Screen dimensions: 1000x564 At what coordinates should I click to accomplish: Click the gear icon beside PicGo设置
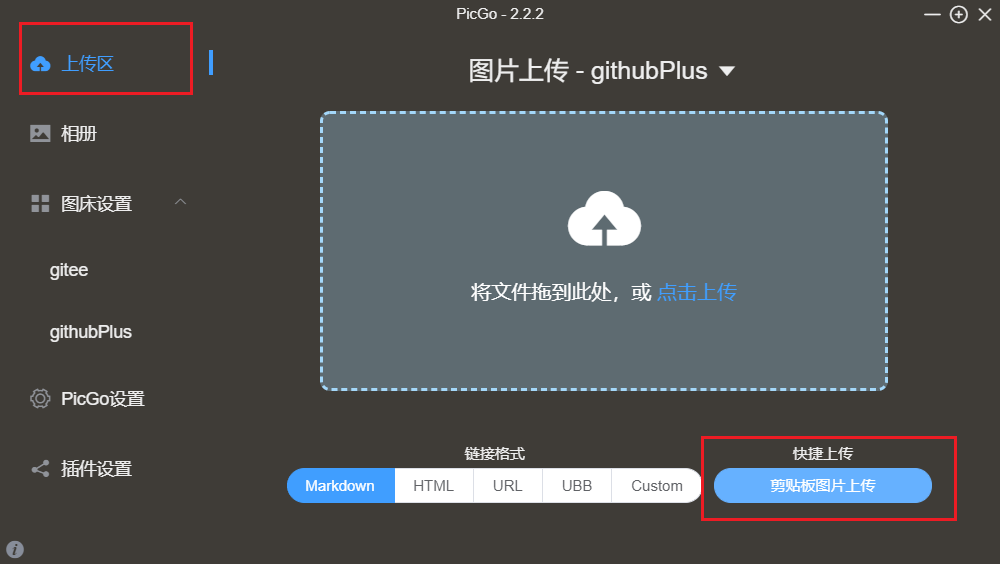40,398
